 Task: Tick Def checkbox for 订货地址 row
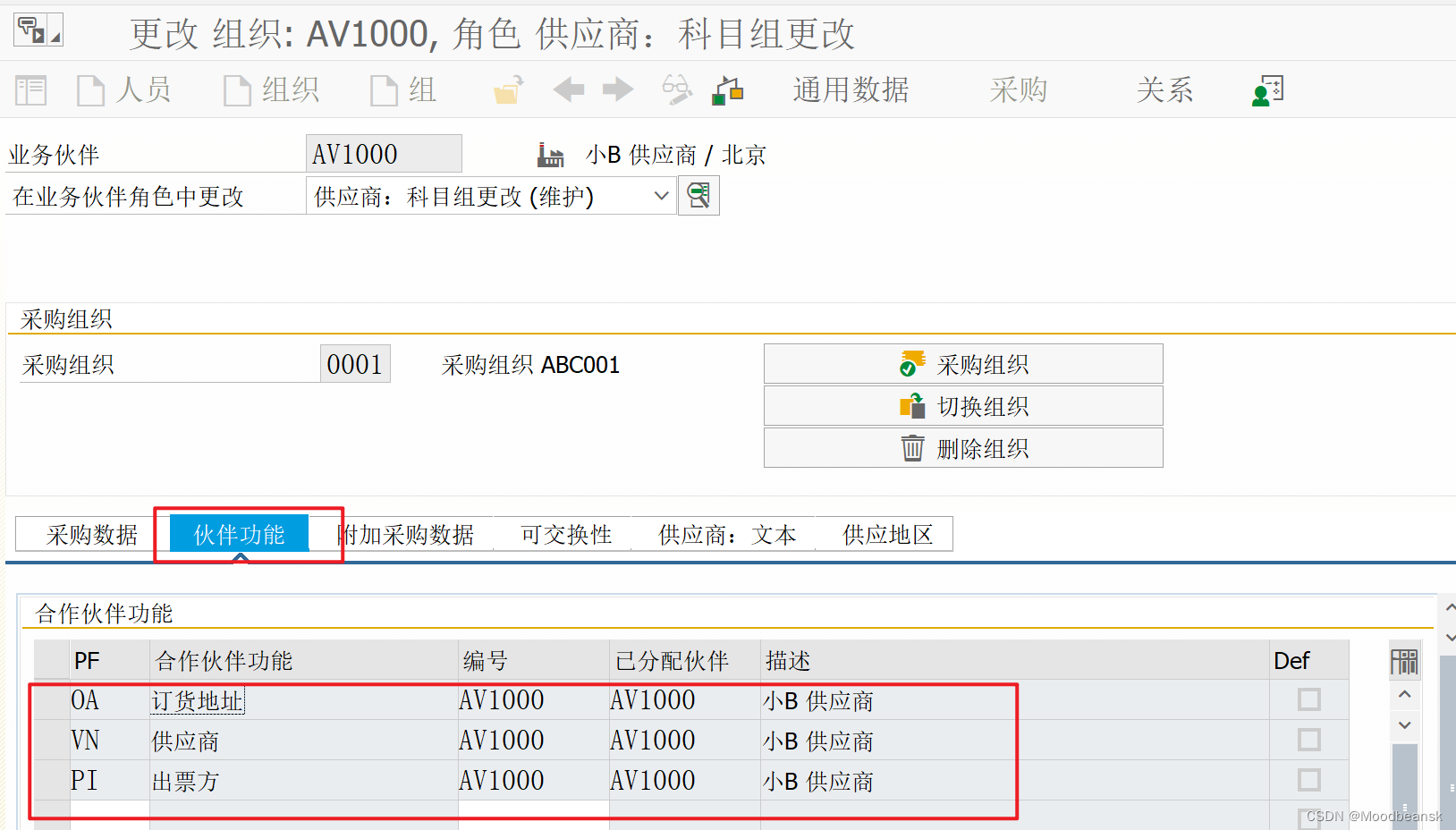point(1309,699)
